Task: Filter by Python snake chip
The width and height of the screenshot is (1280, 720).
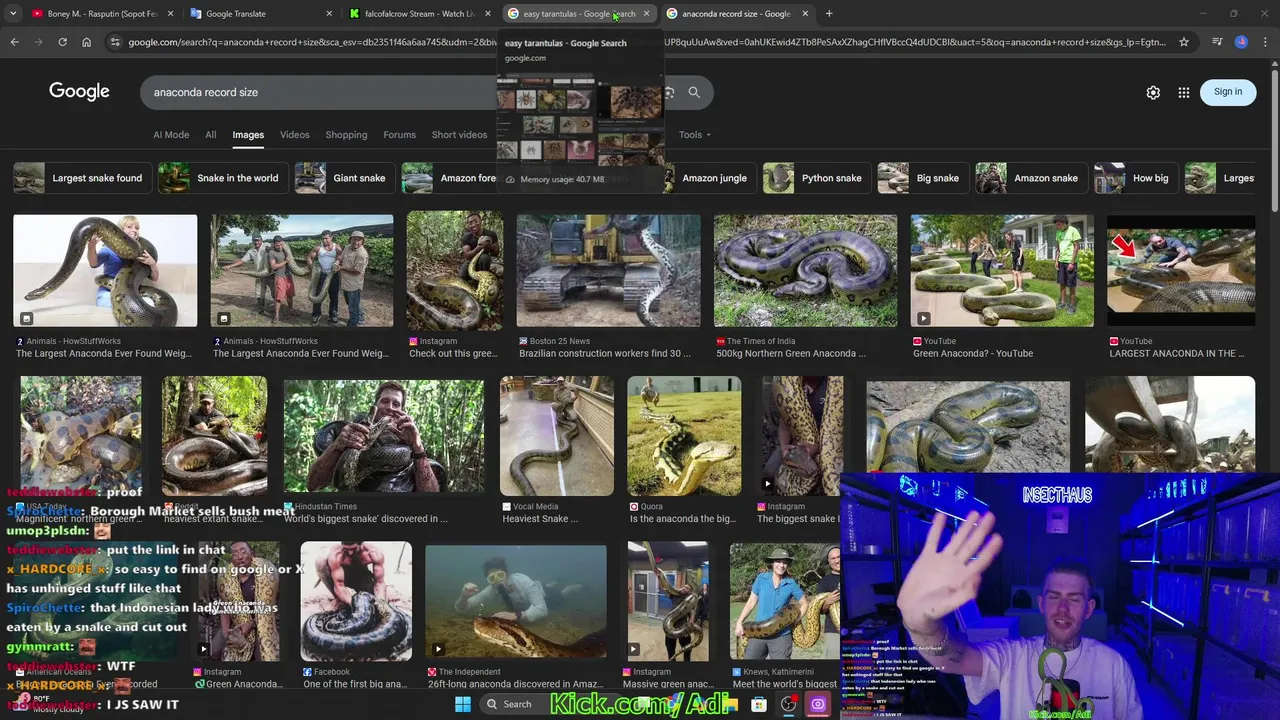Action: pos(816,178)
